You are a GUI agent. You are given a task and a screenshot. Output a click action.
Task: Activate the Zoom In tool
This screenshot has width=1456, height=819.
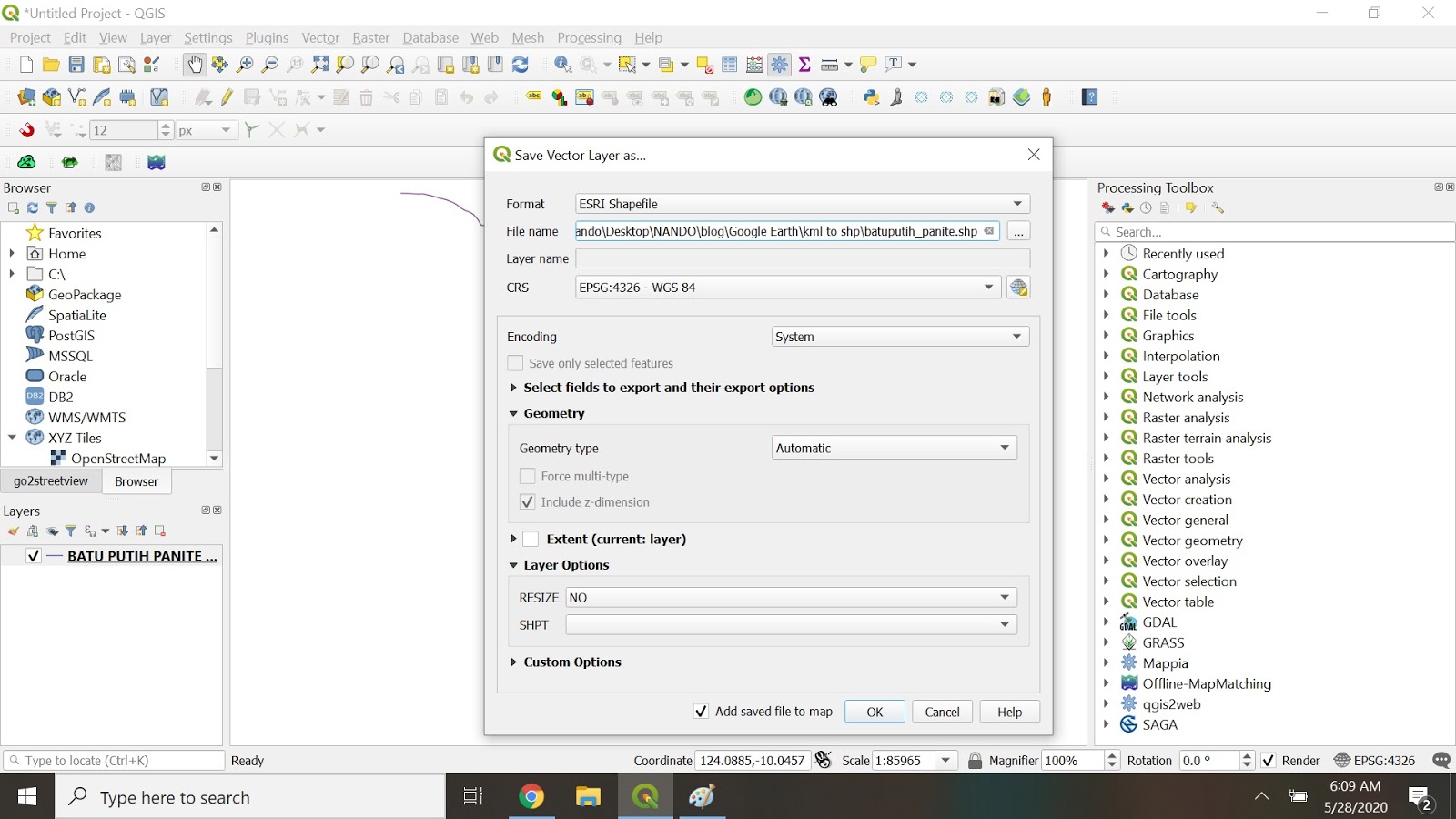pos(244,65)
